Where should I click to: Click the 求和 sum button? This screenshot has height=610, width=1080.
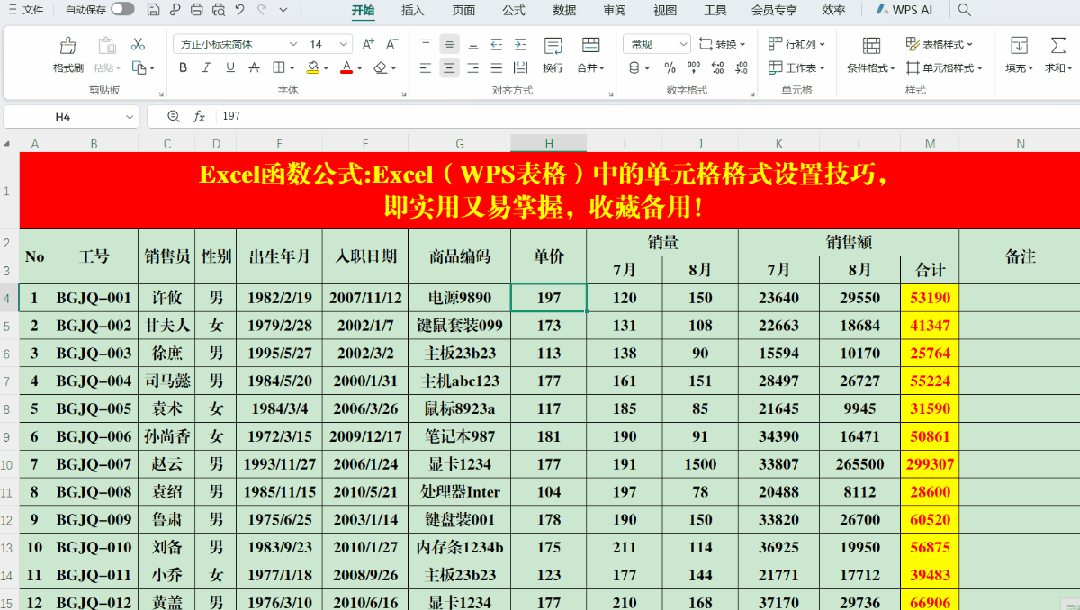click(1058, 55)
